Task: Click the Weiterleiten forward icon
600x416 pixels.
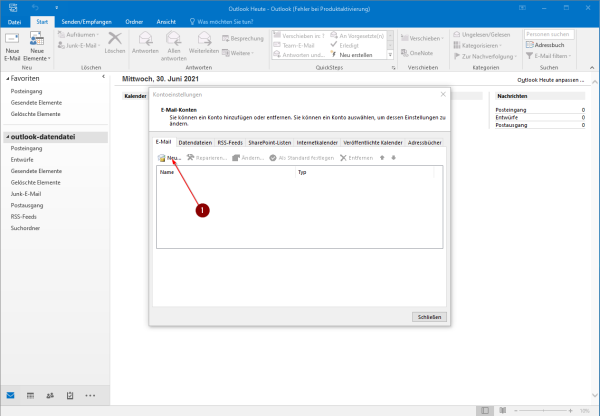Action: (204, 39)
